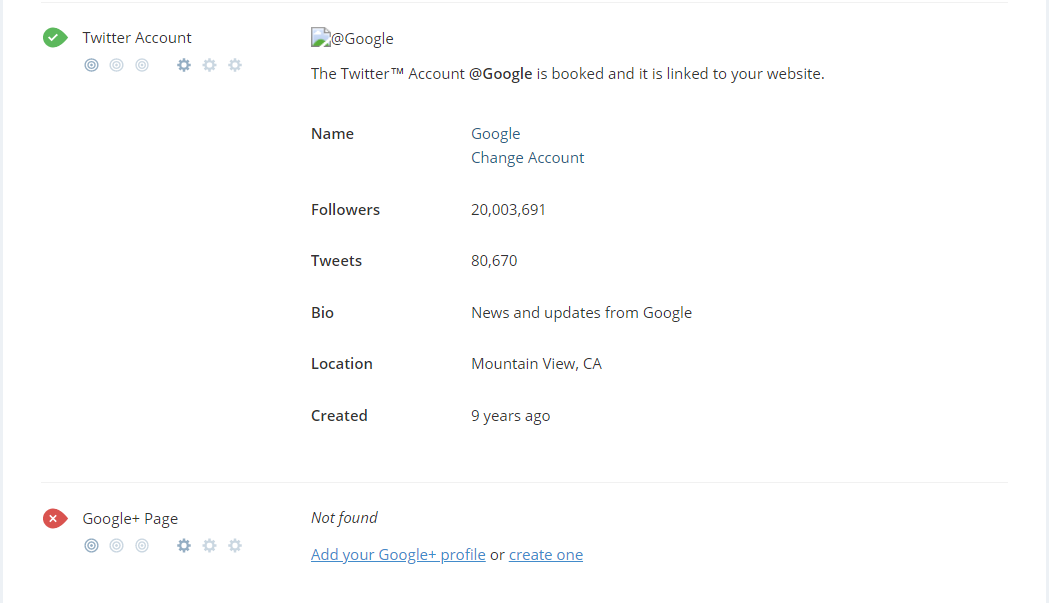Click the middle gear icon under Google+ Page
The height and width of the screenshot is (603, 1049).
click(x=209, y=546)
